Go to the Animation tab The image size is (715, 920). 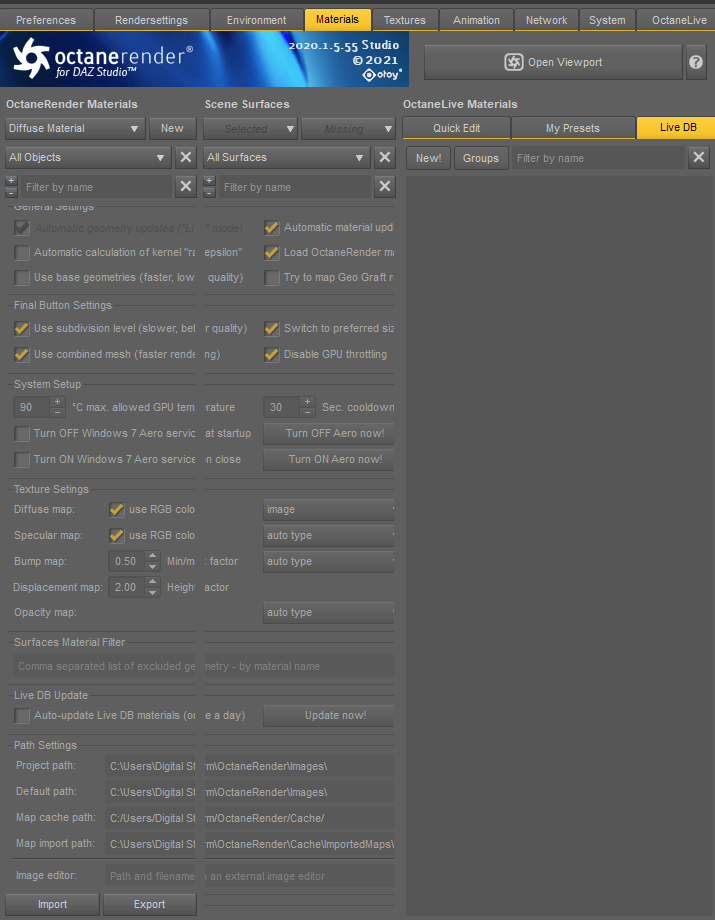pyautogui.click(x=476, y=20)
